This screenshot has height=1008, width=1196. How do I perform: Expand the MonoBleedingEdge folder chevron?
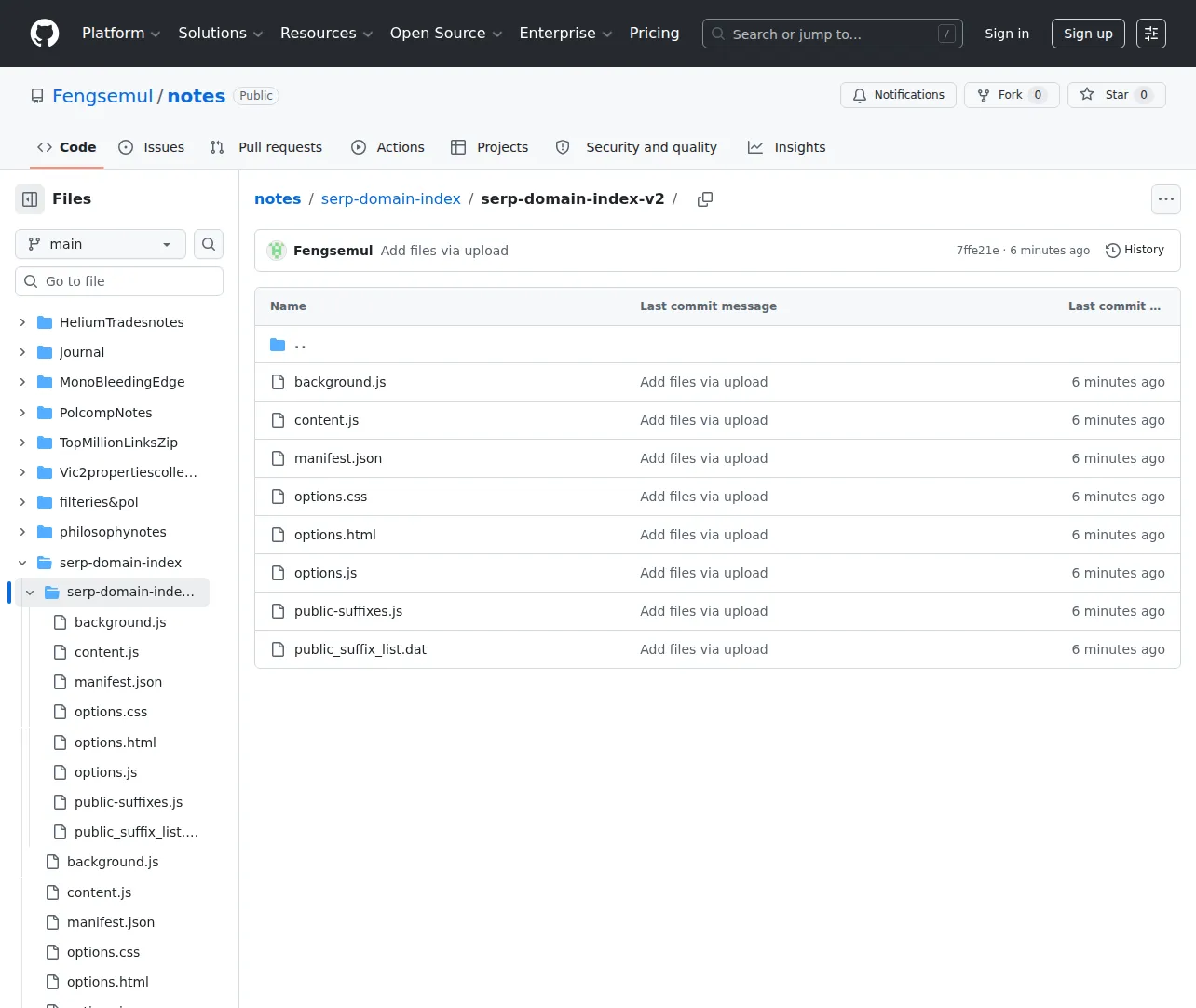point(22,382)
